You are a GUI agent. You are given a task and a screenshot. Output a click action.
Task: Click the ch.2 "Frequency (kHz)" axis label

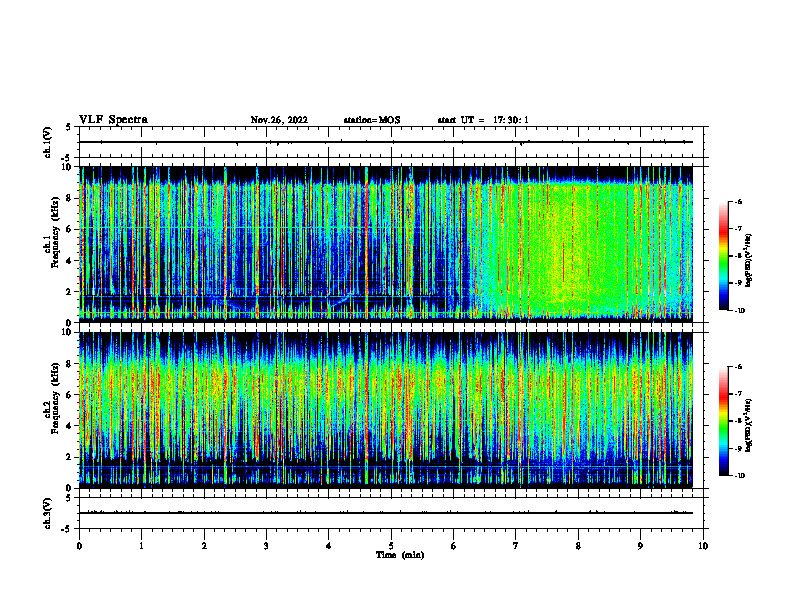click(x=55, y=398)
